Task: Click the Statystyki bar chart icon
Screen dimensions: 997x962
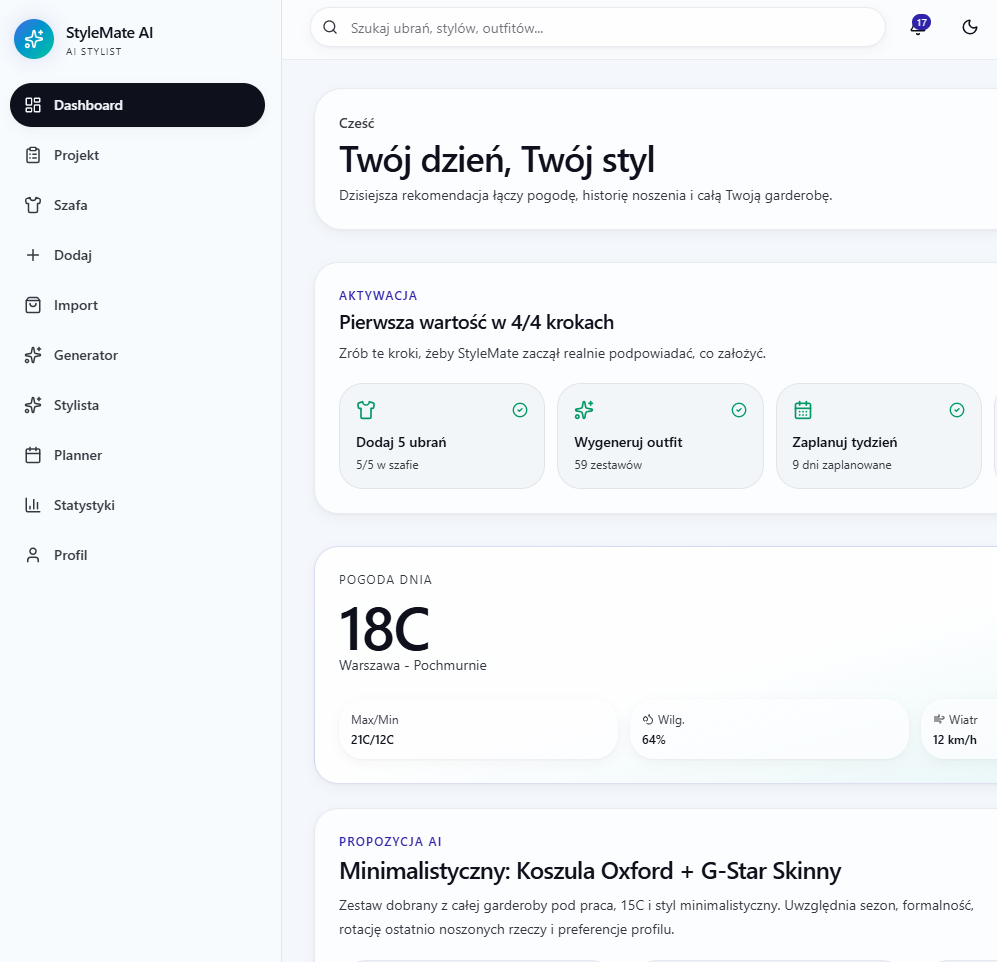Action: point(33,505)
